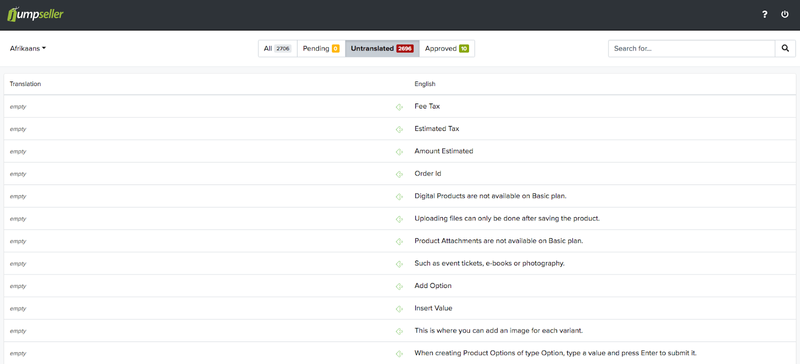Open the help question mark icon
800x364 pixels.
pyautogui.click(x=764, y=15)
